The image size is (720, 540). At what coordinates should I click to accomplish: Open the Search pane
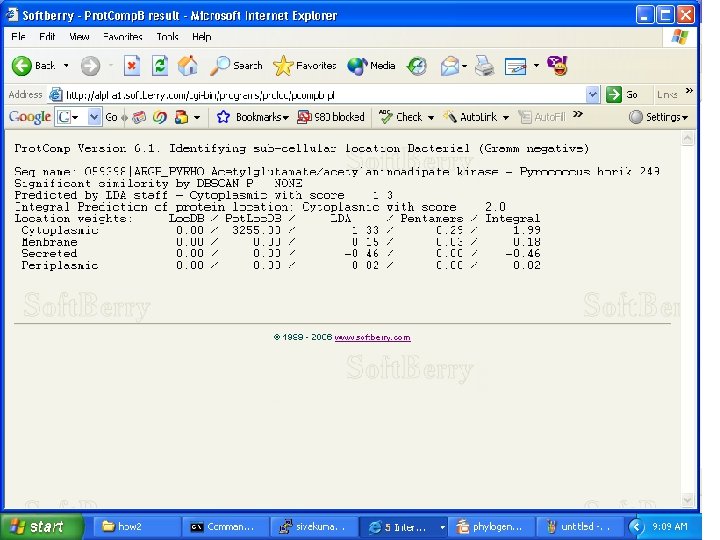[x=236, y=66]
